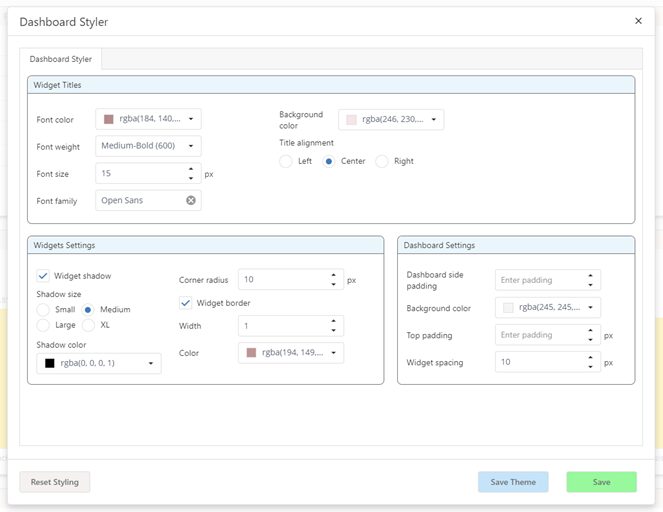Choose the XL shadow size
Screen dimensions: 663x512
click(88, 325)
